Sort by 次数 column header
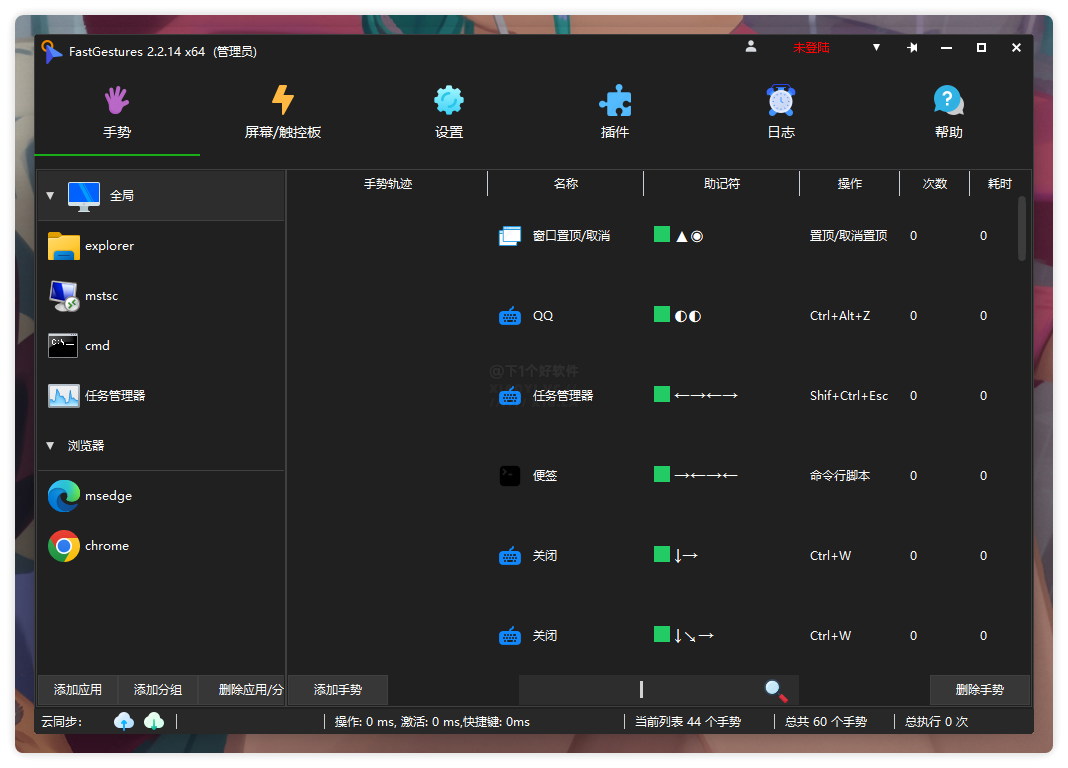Screen dimensions: 1068x768 934,184
